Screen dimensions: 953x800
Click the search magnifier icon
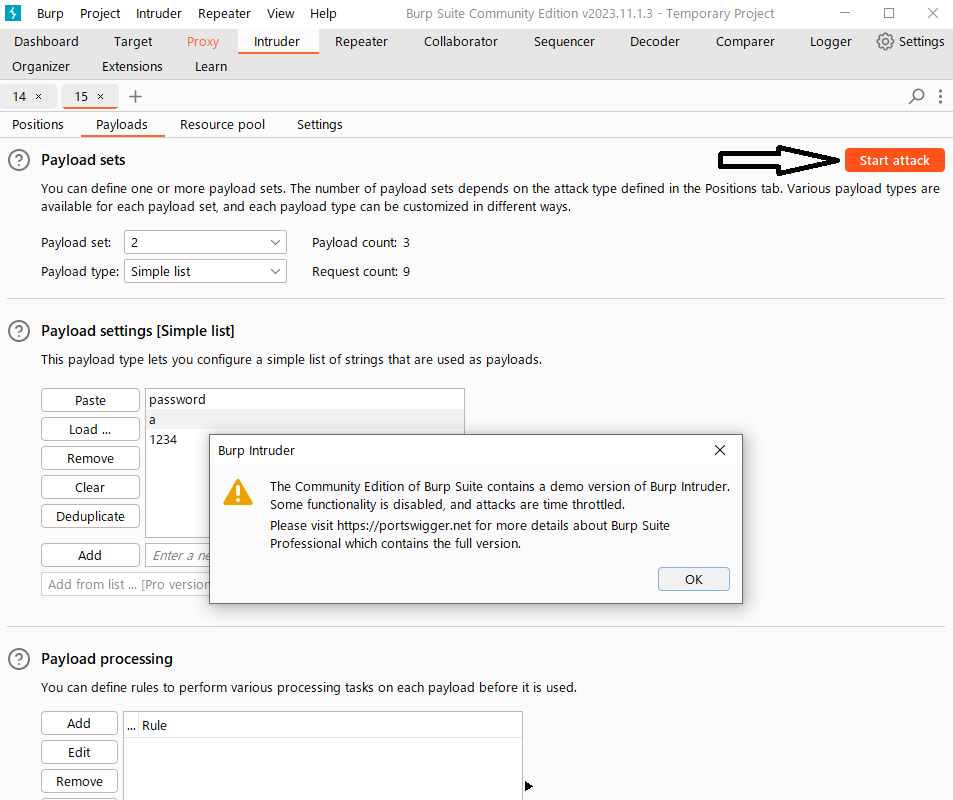click(x=916, y=96)
